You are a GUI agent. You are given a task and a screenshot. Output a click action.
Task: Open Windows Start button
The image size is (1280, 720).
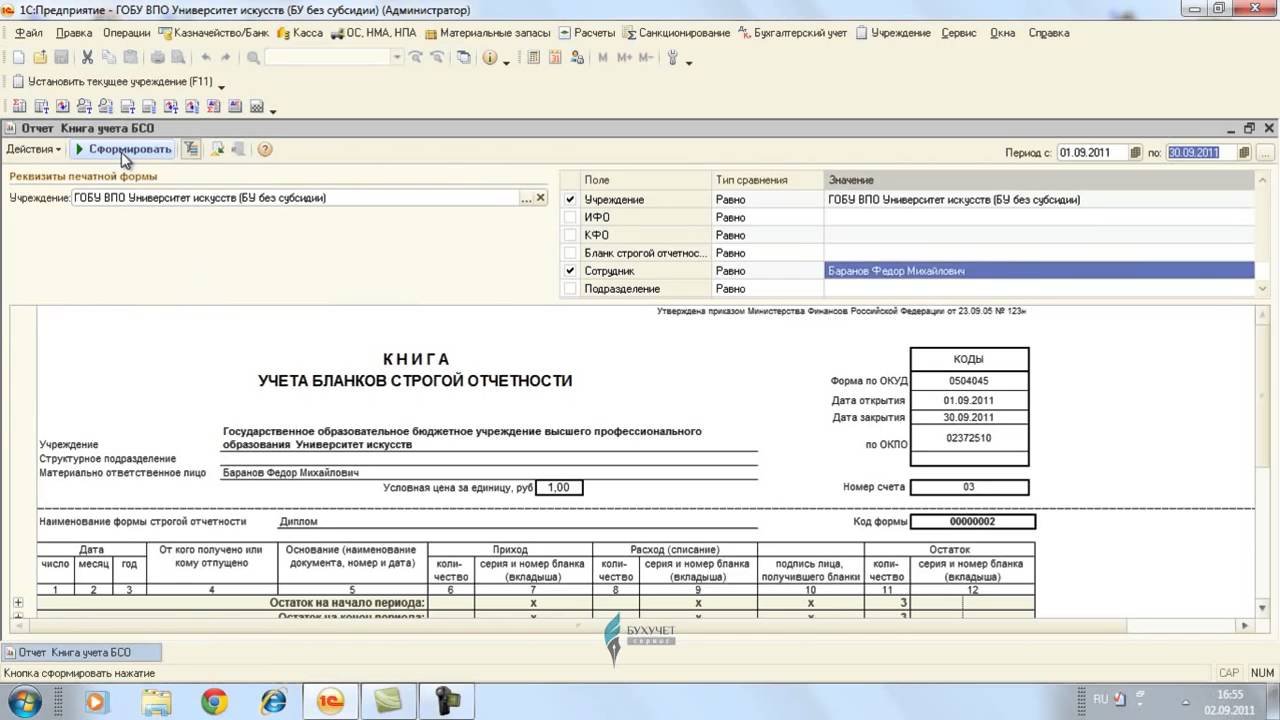tap(26, 702)
